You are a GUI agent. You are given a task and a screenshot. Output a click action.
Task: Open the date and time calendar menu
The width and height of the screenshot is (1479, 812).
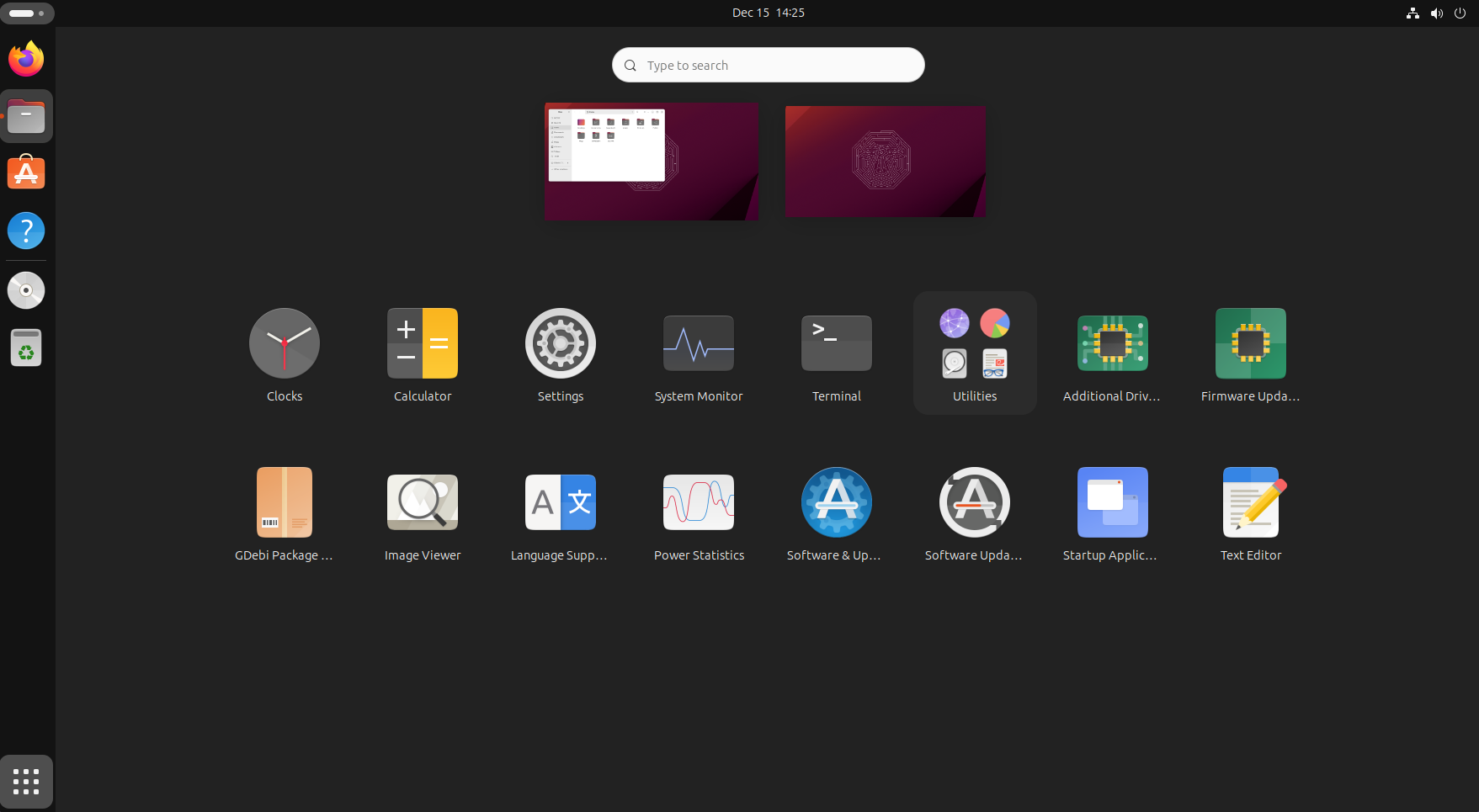pyautogui.click(x=768, y=13)
